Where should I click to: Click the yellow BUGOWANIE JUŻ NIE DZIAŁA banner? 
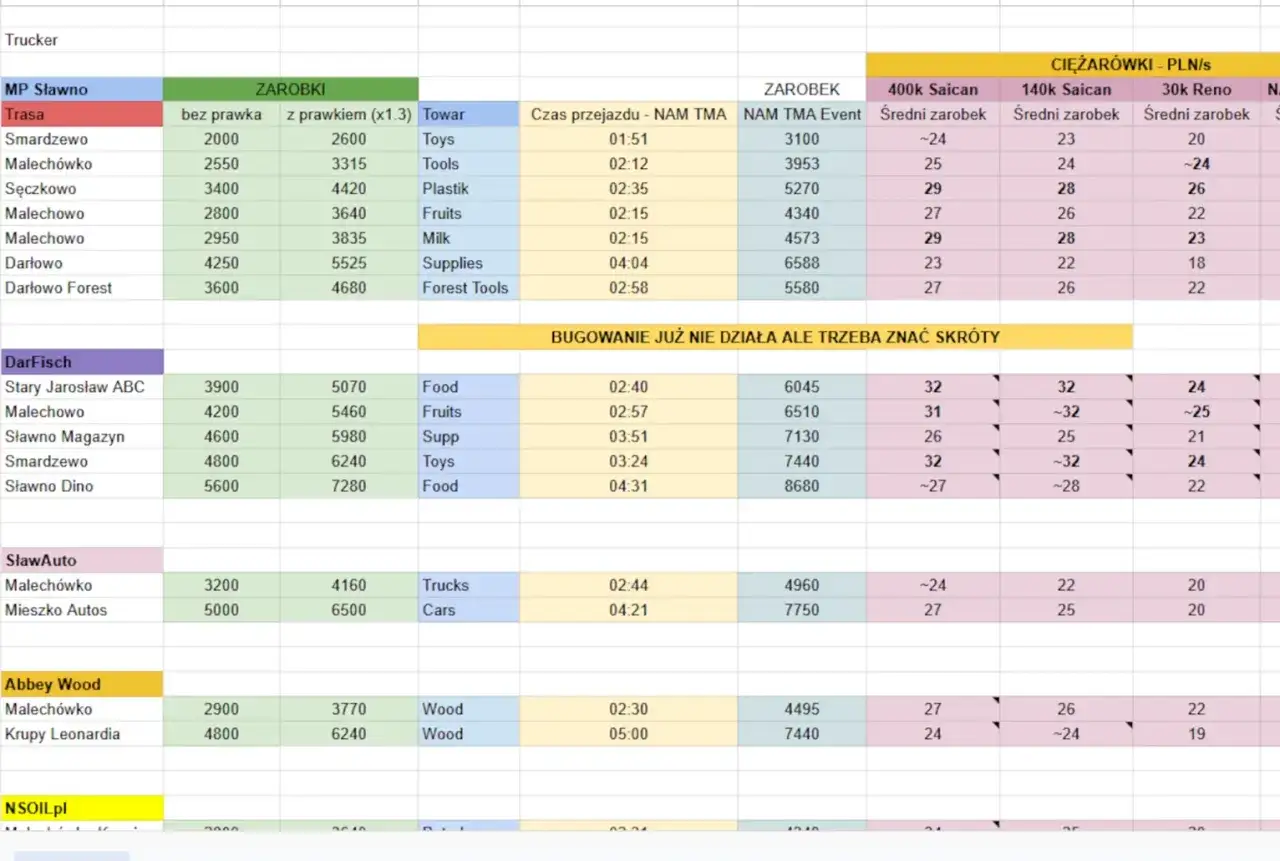point(775,337)
